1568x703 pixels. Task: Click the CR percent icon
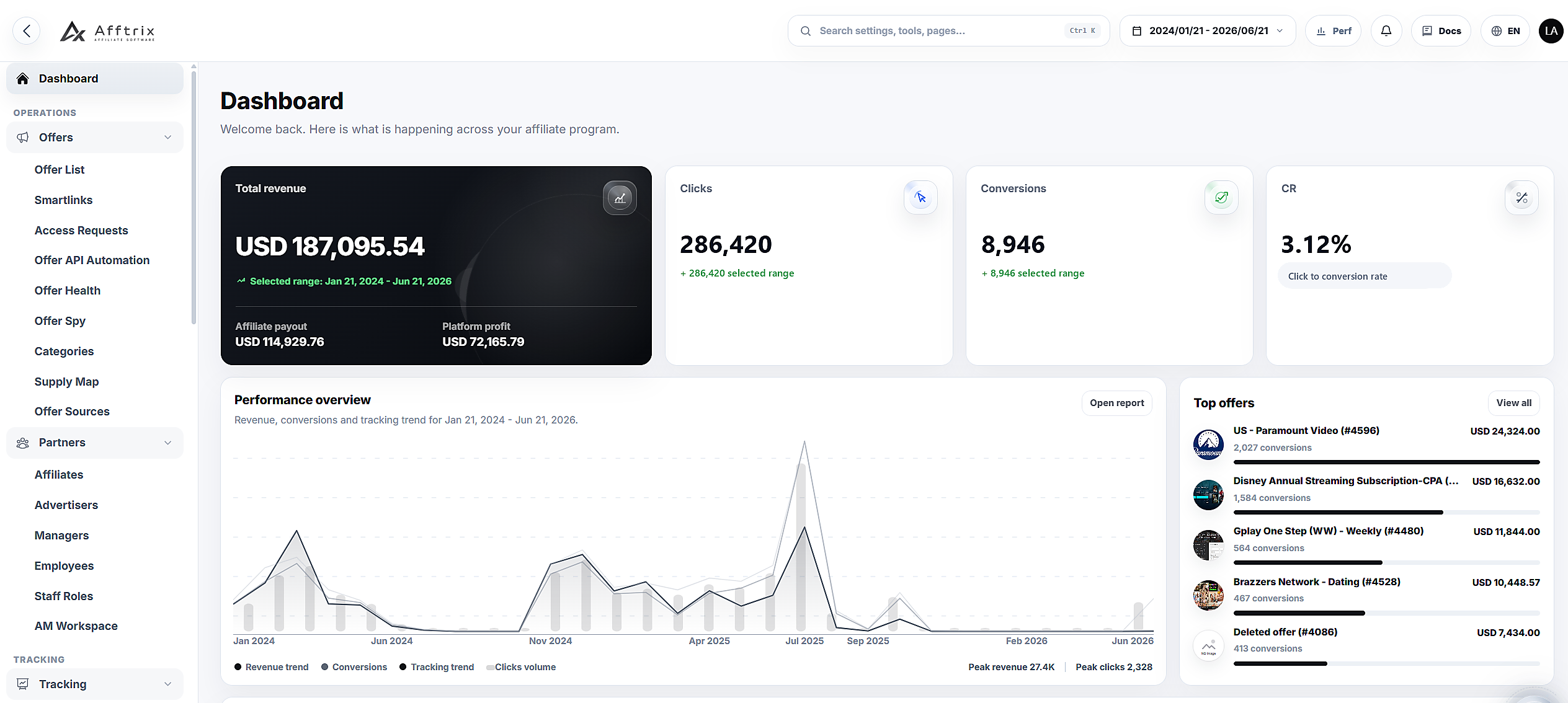pyautogui.click(x=1521, y=198)
